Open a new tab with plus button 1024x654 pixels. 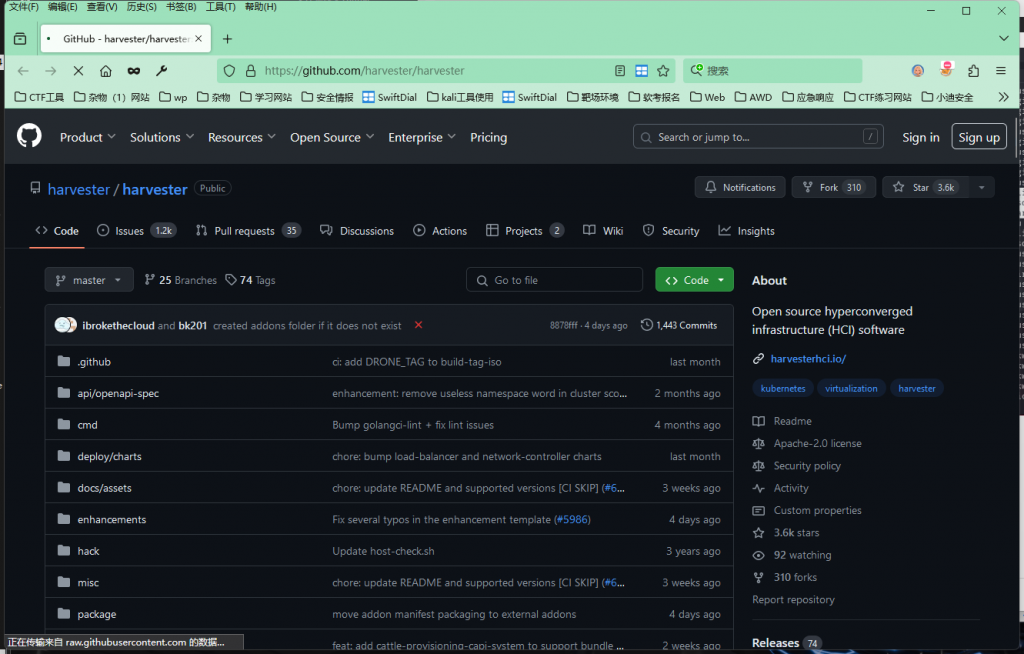click(x=227, y=39)
